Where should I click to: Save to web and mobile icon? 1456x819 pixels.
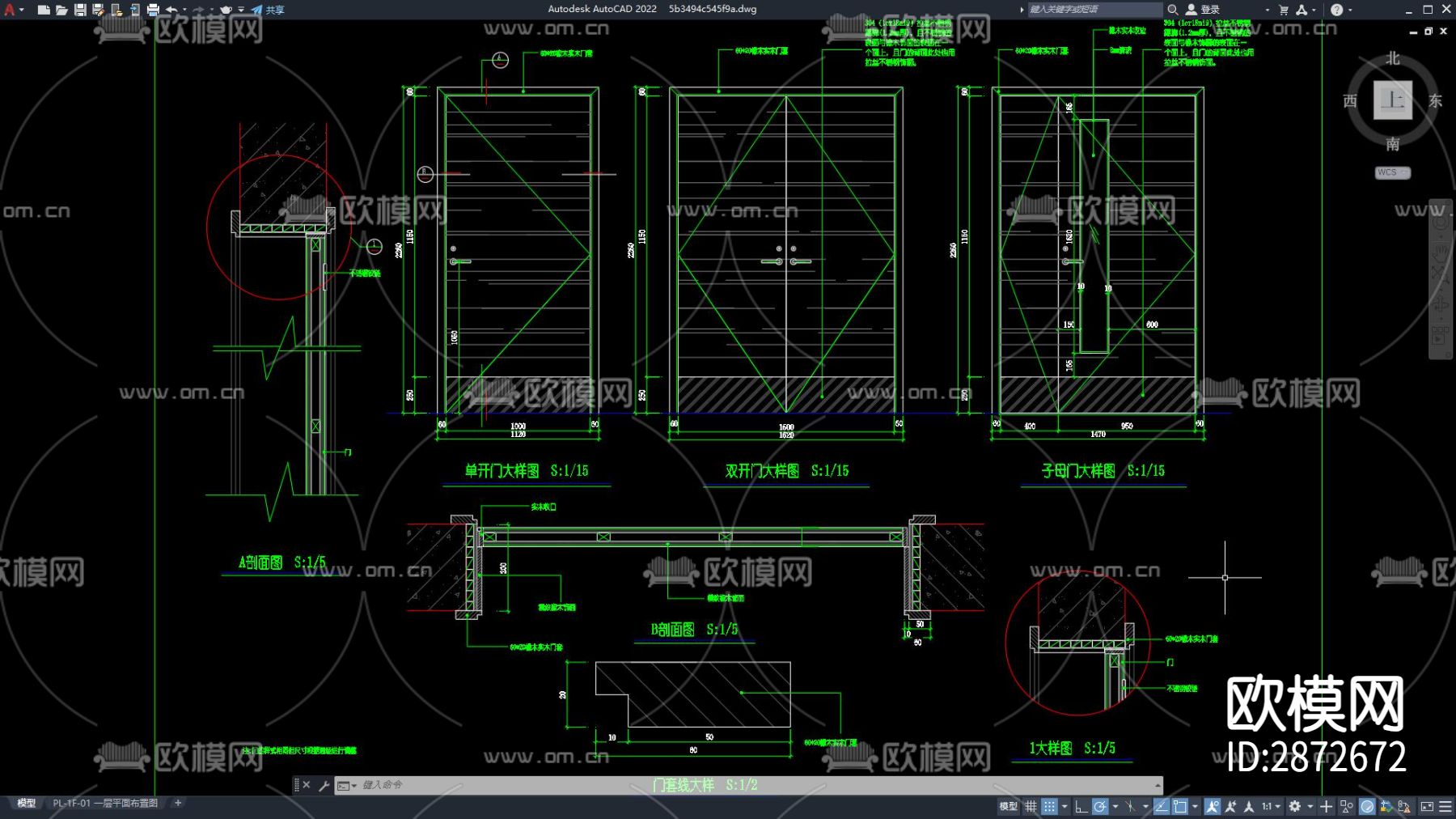click(x=134, y=10)
